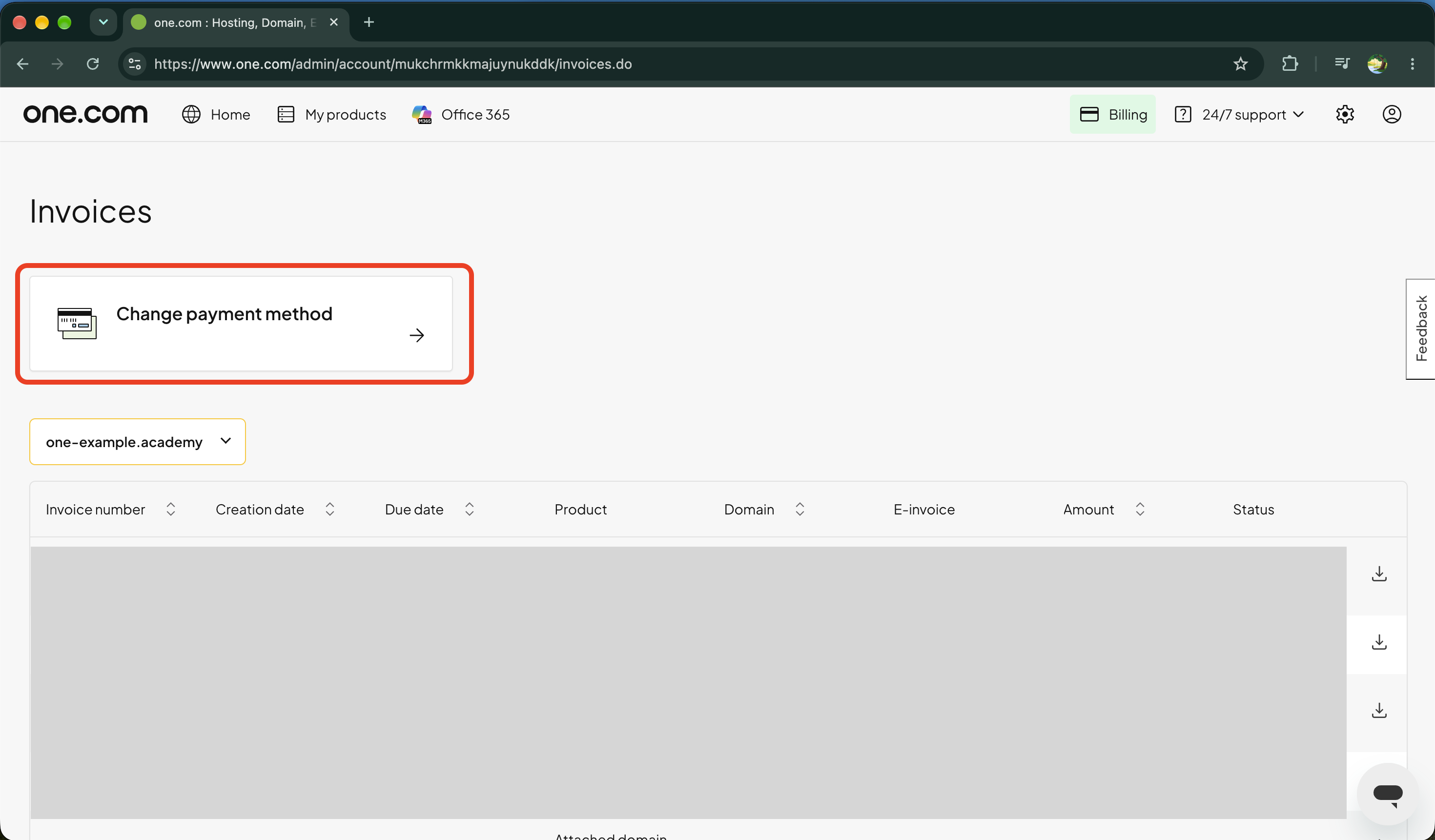Viewport: 1435px width, 840px height.
Task: Open the one-example.academy domain dropdown
Action: click(137, 442)
